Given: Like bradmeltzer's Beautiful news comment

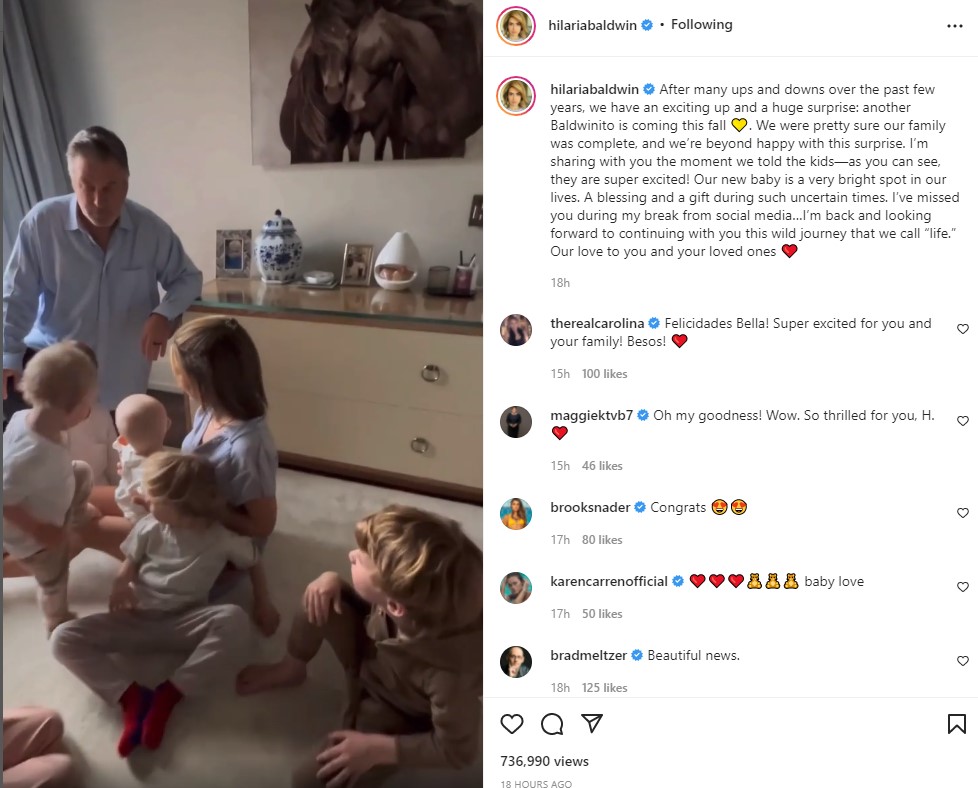Looking at the screenshot, I should (962, 661).
